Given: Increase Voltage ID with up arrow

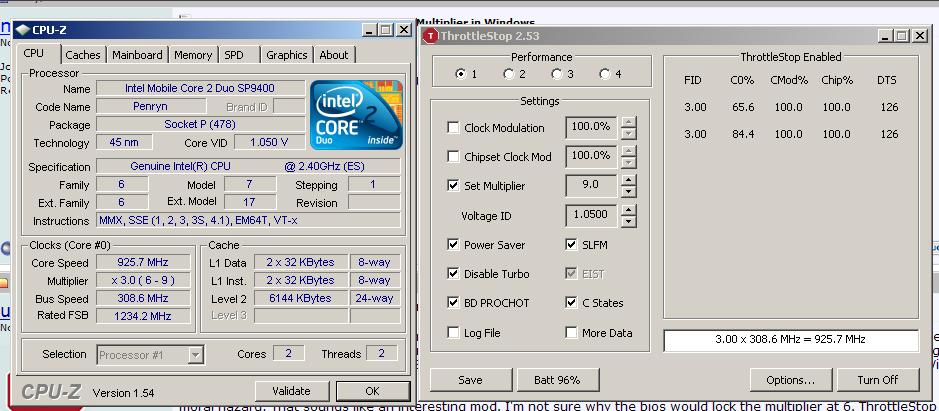Looking at the screenshot, I should point(628,210).
